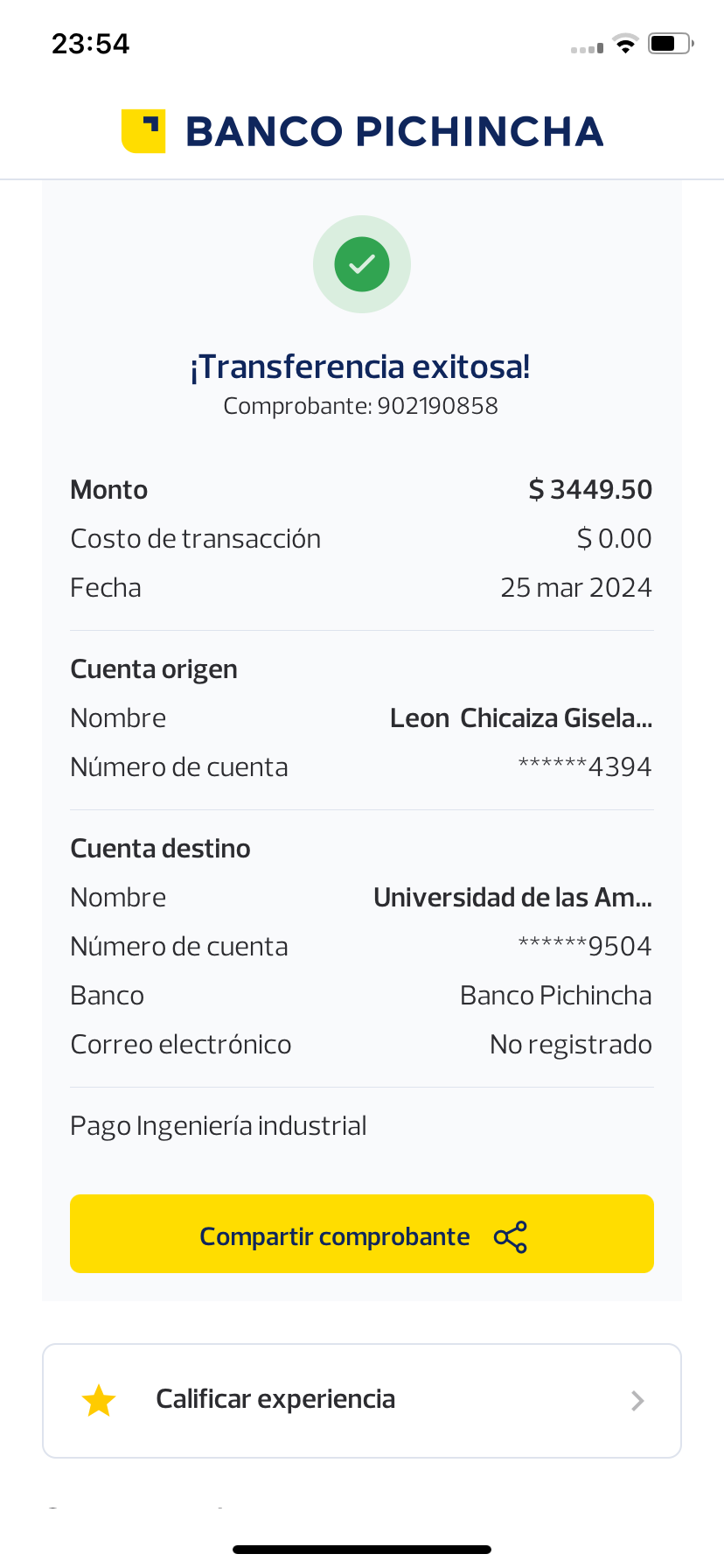Tap the yellow star rating icon
This screenshot has width=724, height=1568.
[x=99, y=1401]
